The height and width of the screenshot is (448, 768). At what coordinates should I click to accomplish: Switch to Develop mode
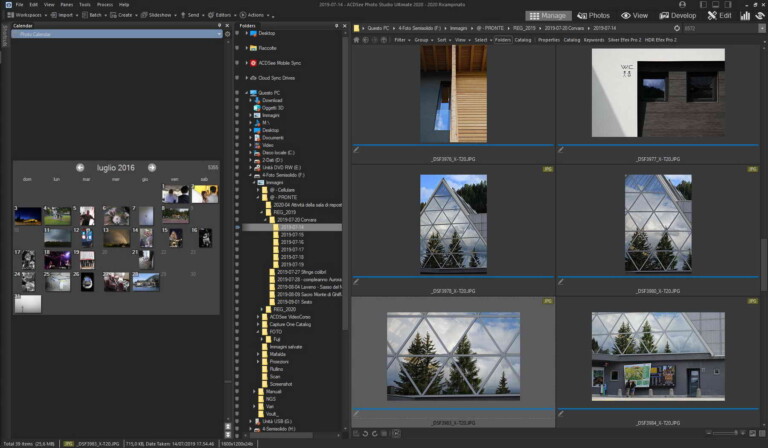click(677, 16)
